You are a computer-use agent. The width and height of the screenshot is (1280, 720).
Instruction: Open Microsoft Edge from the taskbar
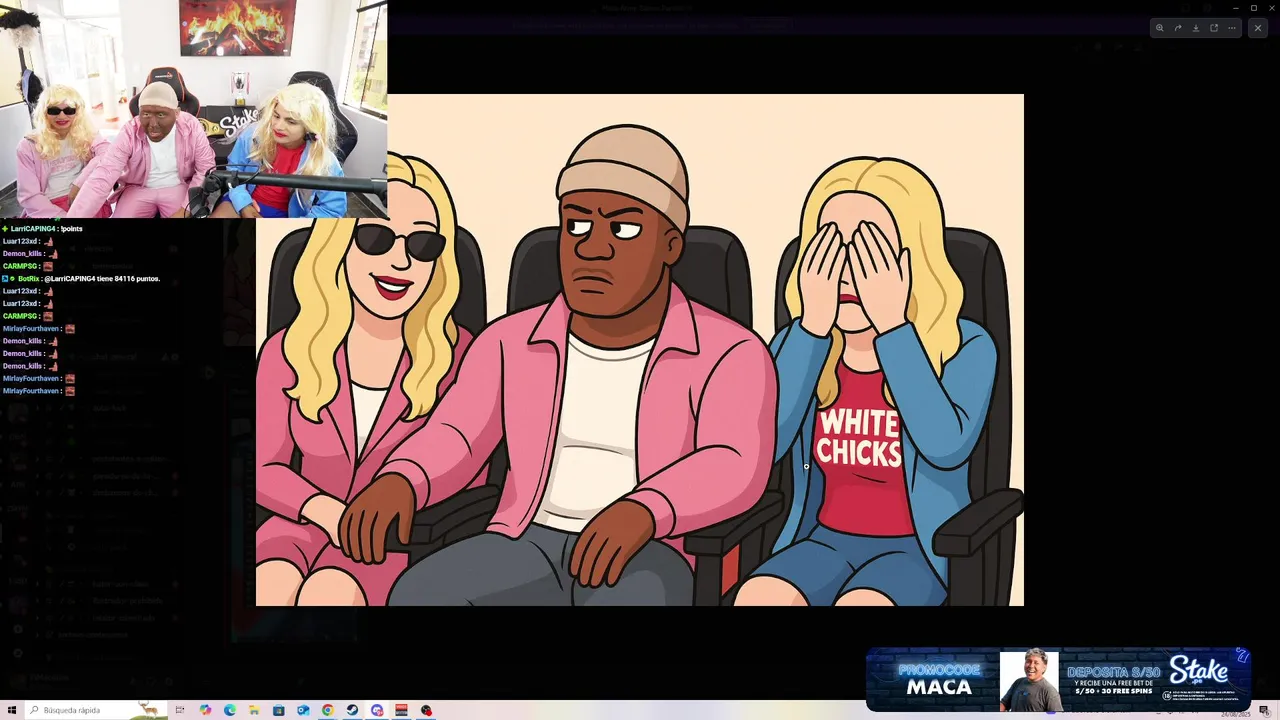tap(230, 710)
